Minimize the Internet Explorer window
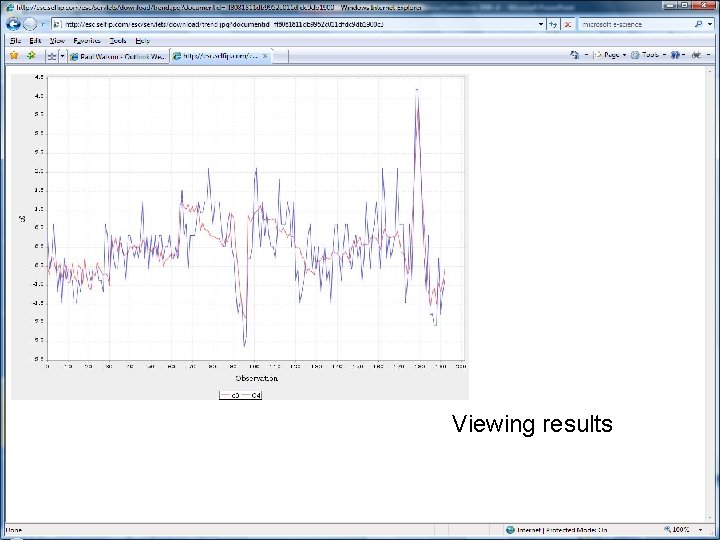 [671, 5]
